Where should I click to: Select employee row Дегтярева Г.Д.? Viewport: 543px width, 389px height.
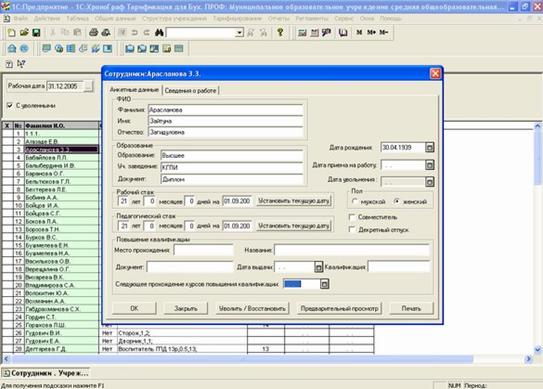point(61,349)
